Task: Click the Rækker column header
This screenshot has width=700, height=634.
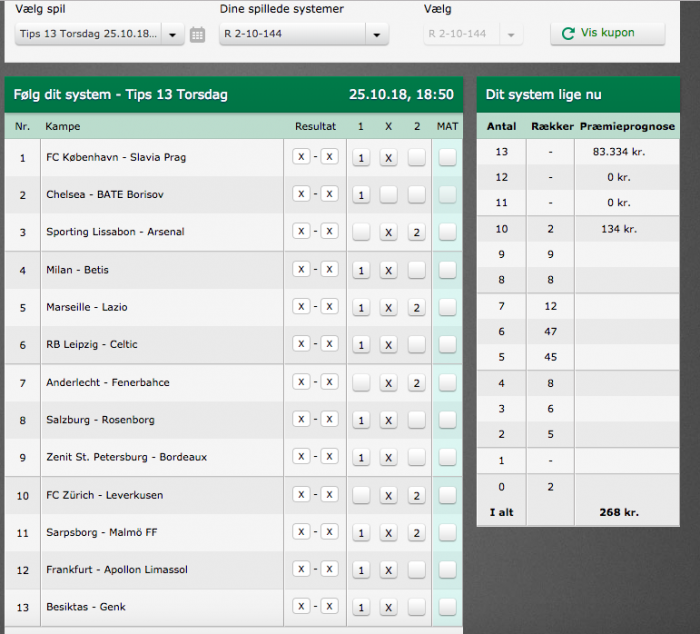Action: tap(552, 126)
